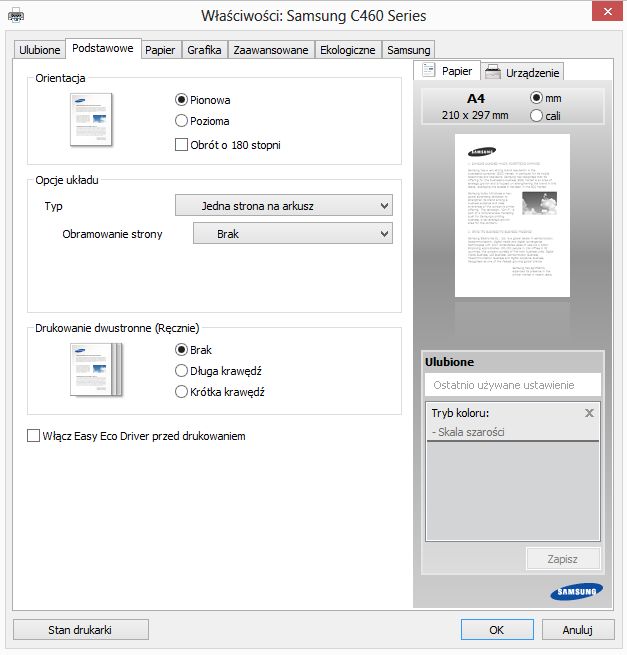This screenshot has width=627, height=655.
Task: Select Krótka krawędź radio button
Action: pyautogui.click(x=181, y=392)
